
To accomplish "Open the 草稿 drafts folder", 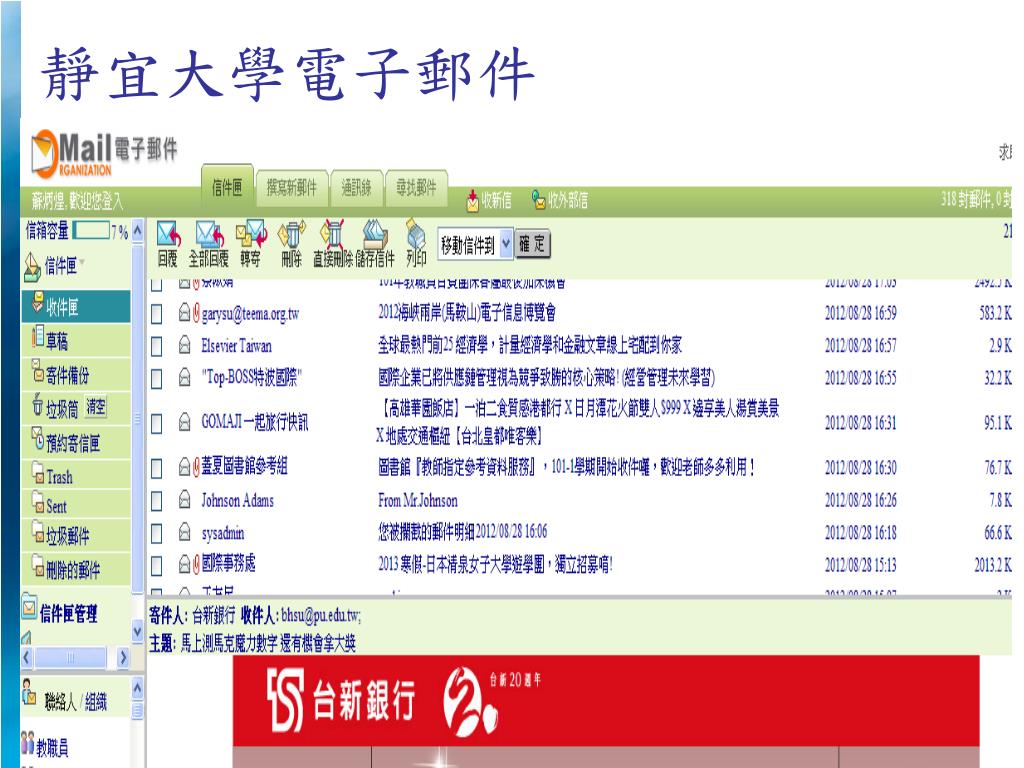I will pos(76,340).
